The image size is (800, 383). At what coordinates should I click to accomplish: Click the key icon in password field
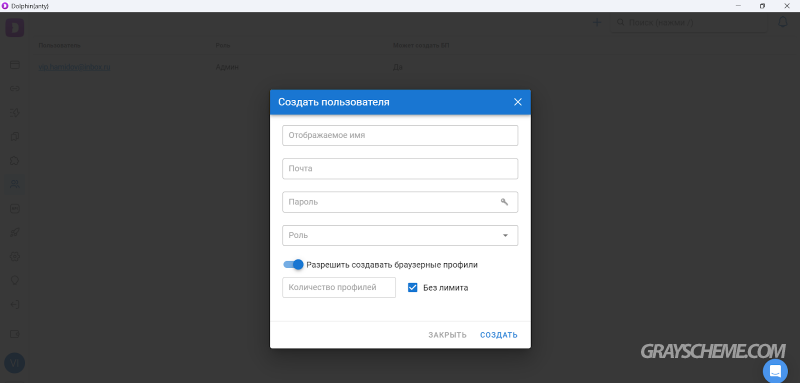point(504,202)
